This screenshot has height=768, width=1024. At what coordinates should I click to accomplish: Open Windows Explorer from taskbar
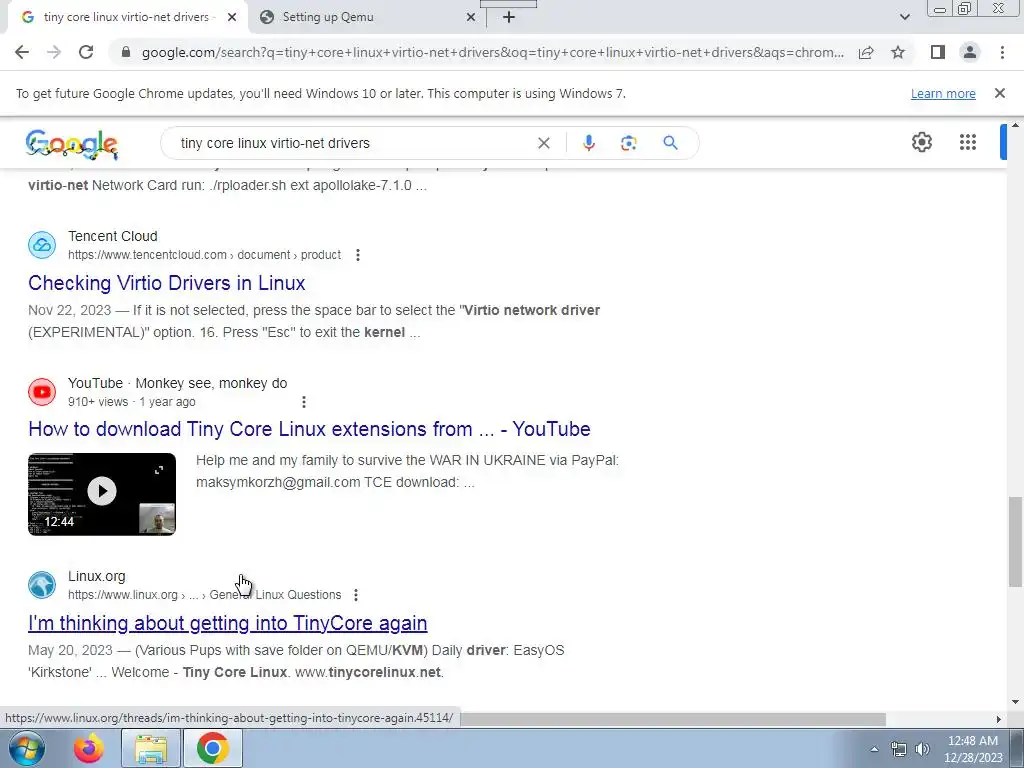tap(151, 748)
